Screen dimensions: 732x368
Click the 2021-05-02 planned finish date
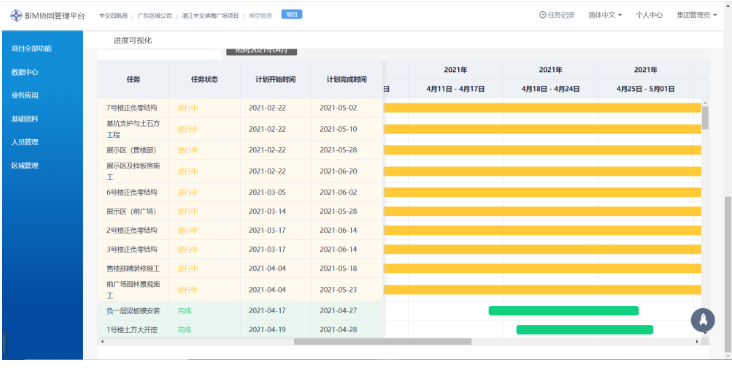pyautogui.click(x=338, y=108)
